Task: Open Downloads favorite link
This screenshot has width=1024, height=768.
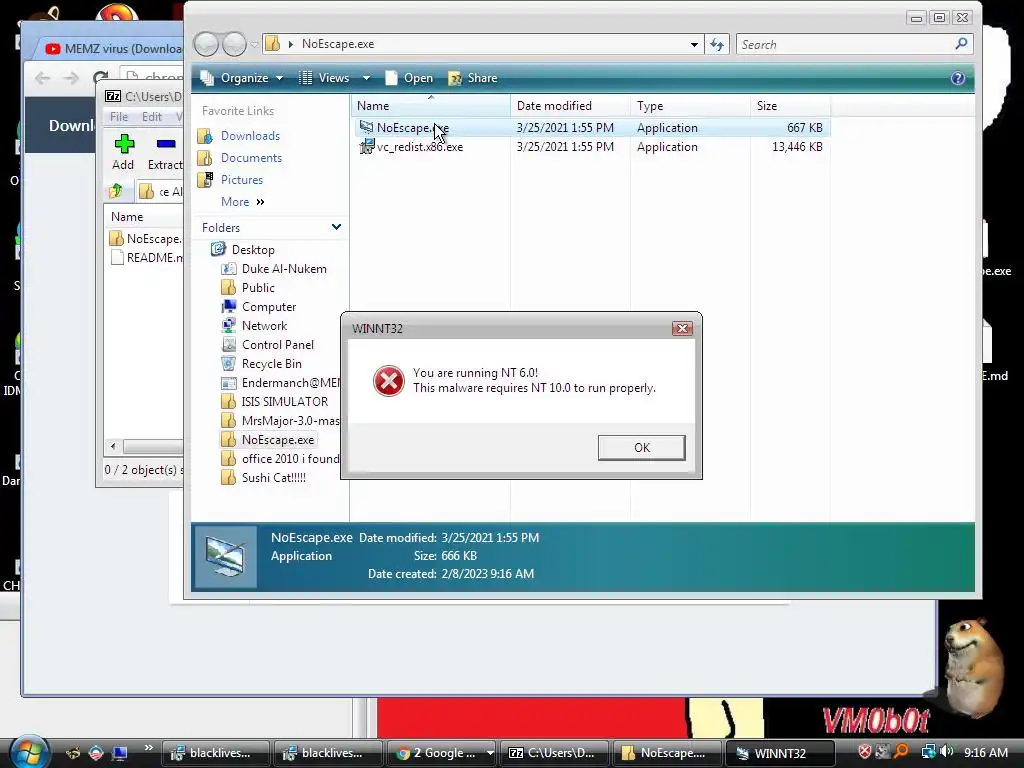Action: point(250,136)
